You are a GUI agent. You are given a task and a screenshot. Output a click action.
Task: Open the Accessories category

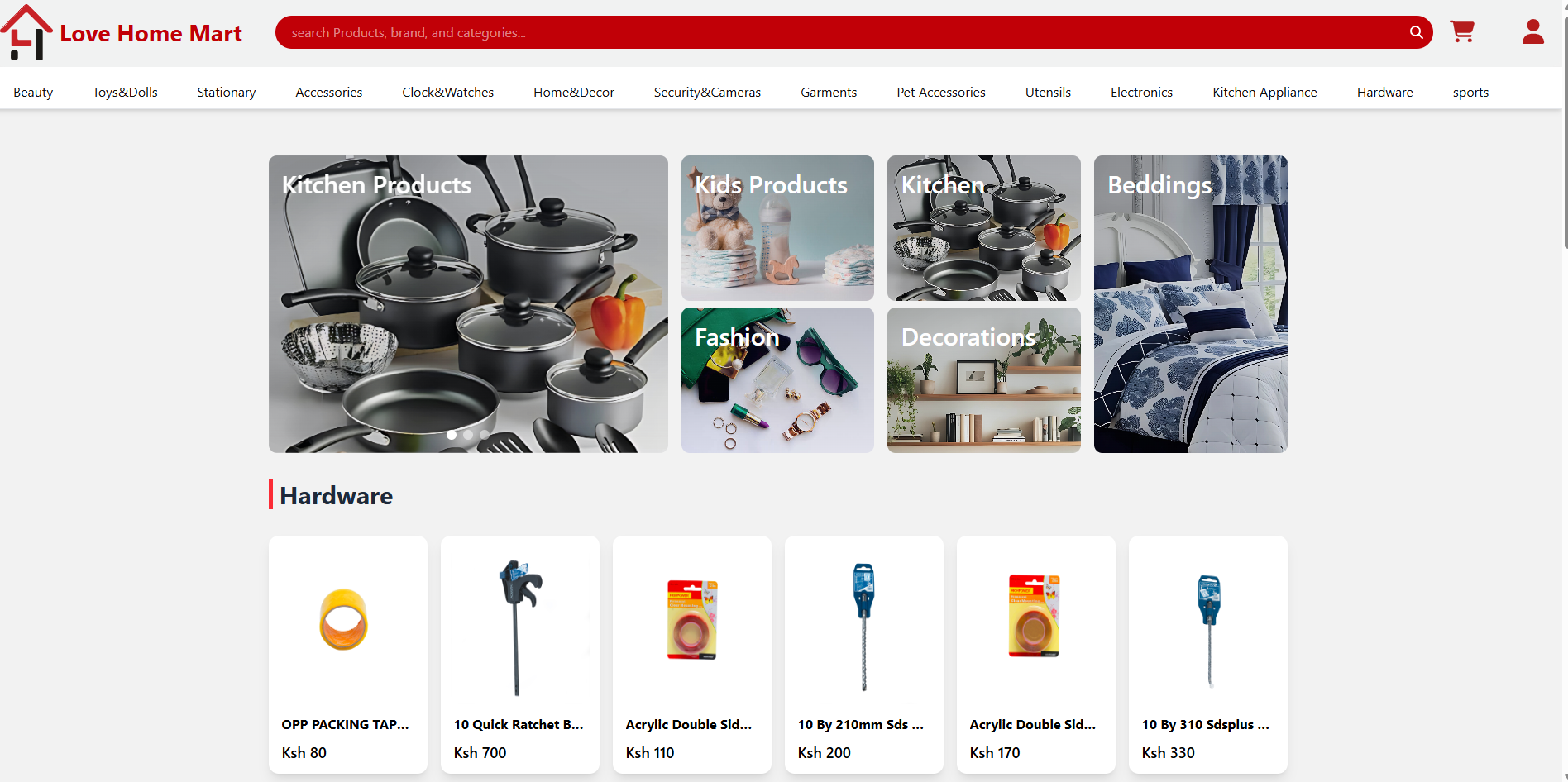[x=329, y=93]
